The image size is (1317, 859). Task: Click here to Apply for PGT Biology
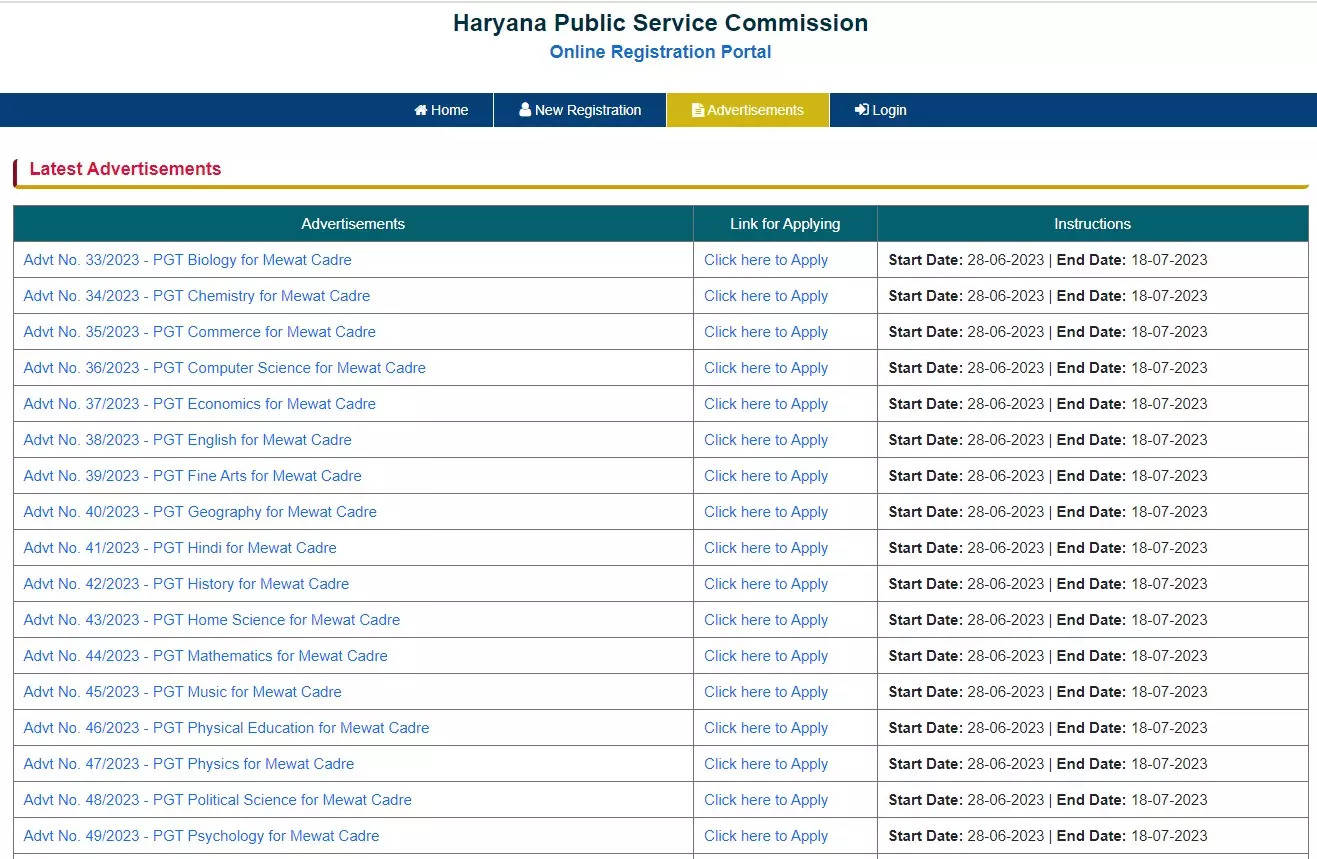pyautogui.click(x=766, y=260)
